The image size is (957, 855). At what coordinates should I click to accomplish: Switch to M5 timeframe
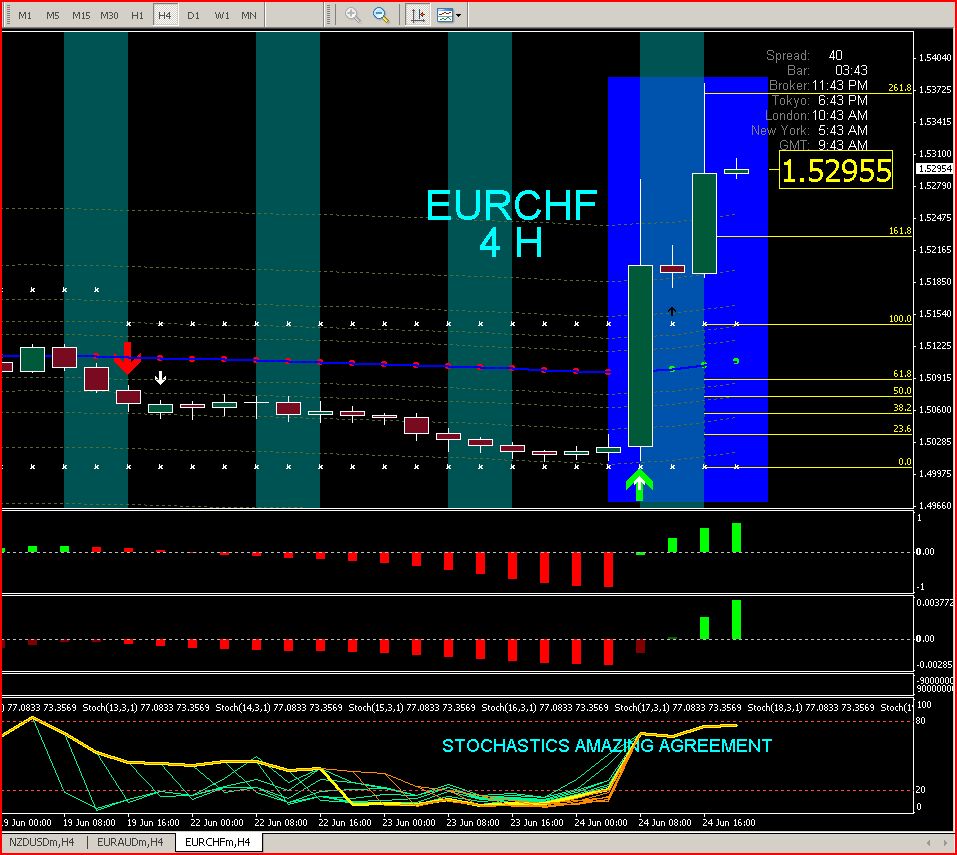pos(52,15)
